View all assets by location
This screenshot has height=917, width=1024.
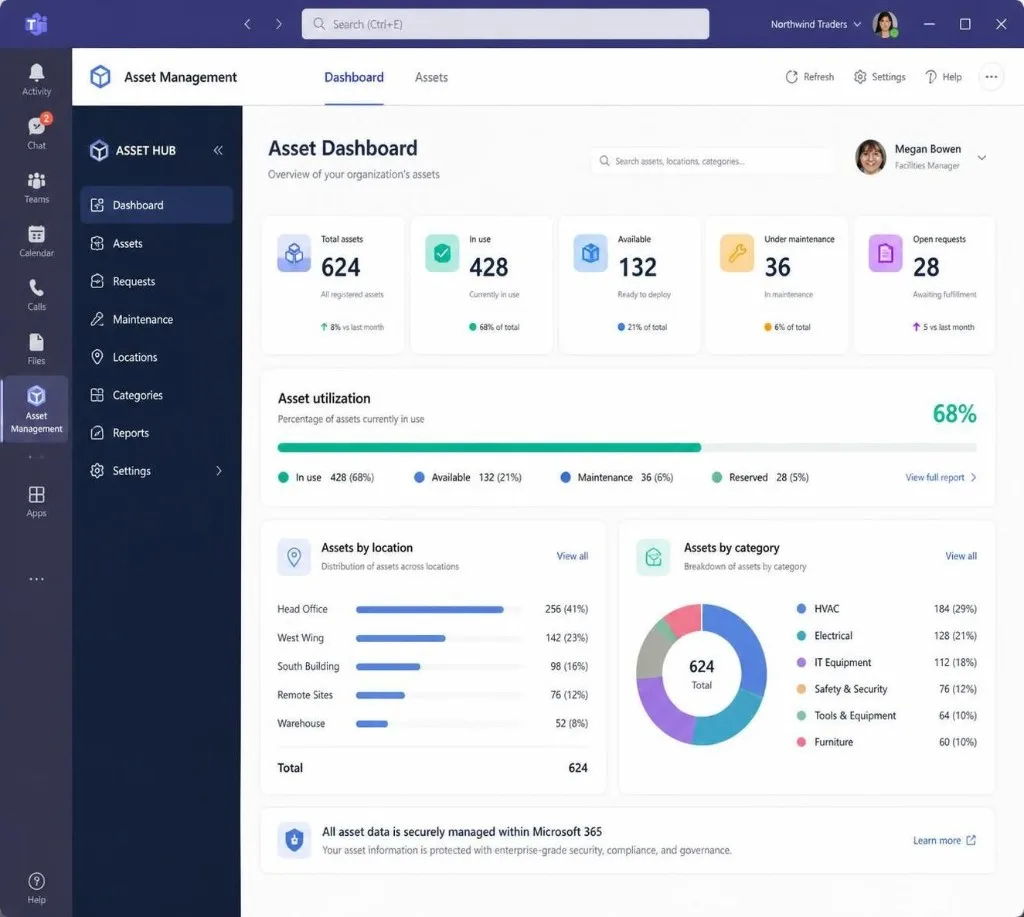tap(572, 556)
